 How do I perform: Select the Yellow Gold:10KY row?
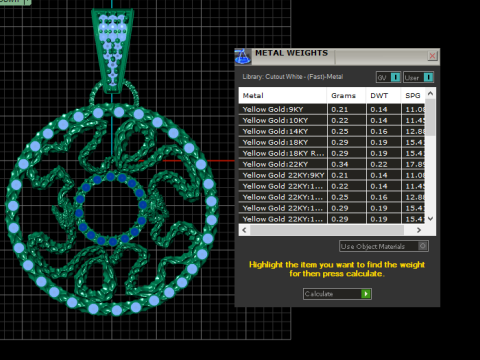point(332,120)
